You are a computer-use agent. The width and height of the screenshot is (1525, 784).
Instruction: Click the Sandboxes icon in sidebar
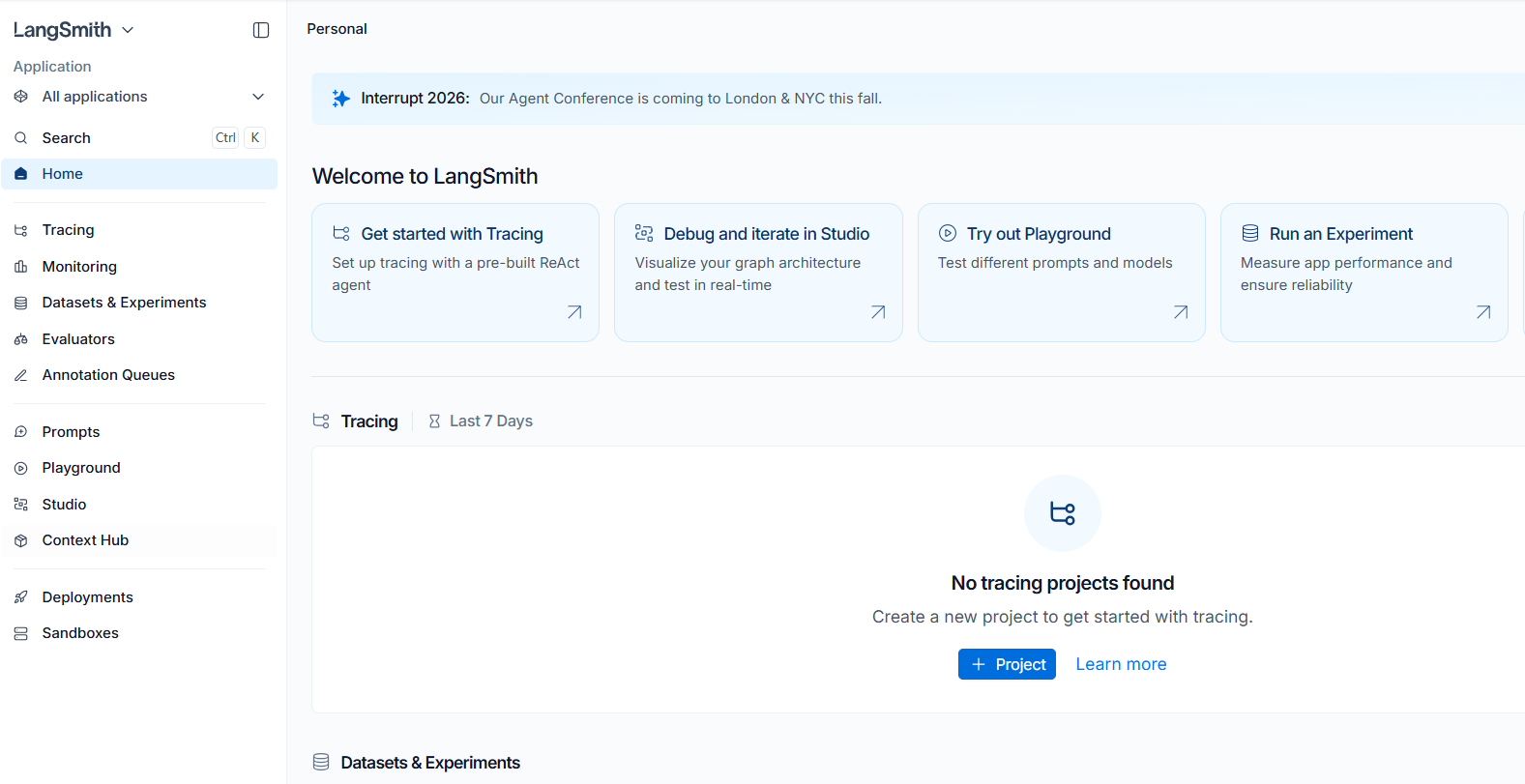pyautogui.click(x=21, y=633)
